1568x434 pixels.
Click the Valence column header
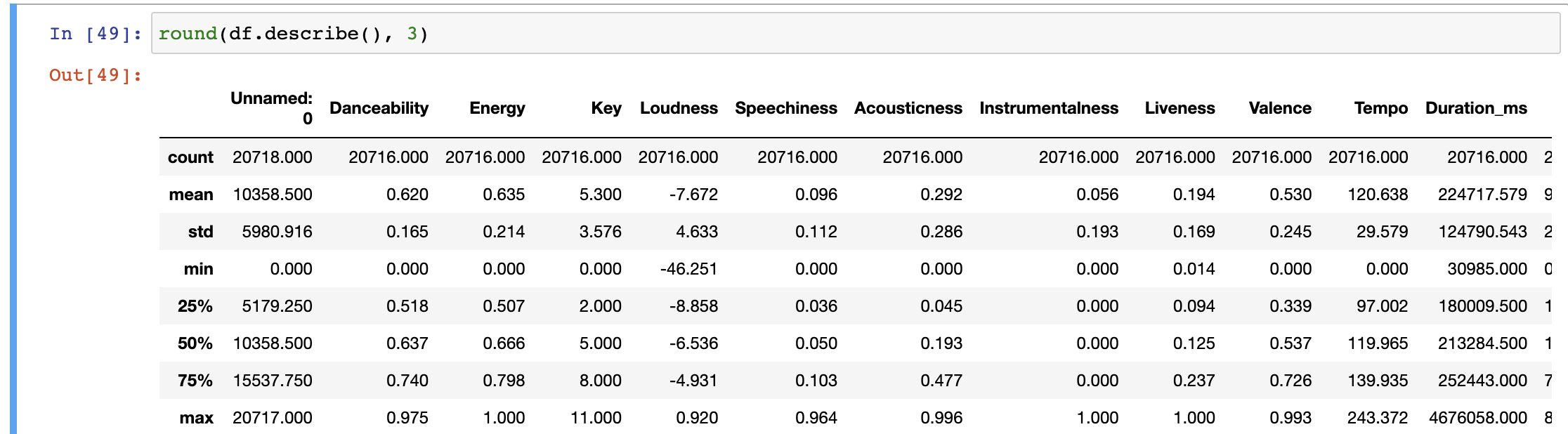1280,108
